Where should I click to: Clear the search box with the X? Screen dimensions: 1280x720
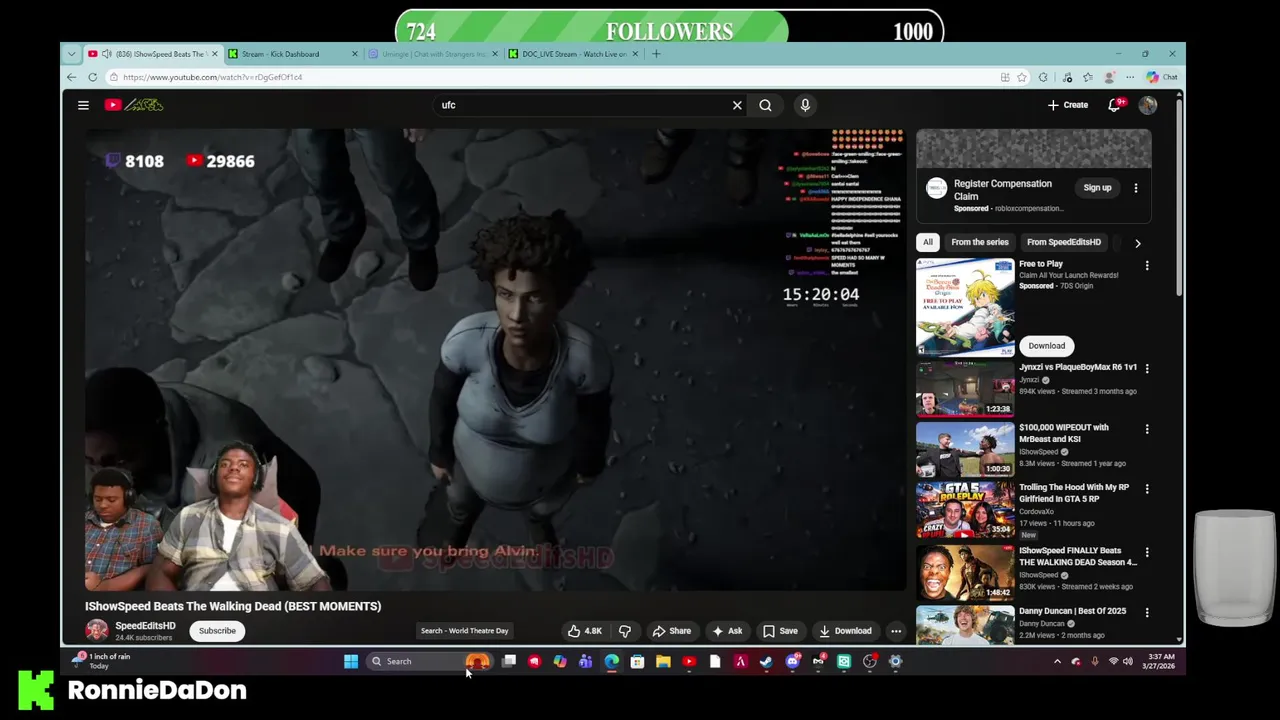pos(737,105)
